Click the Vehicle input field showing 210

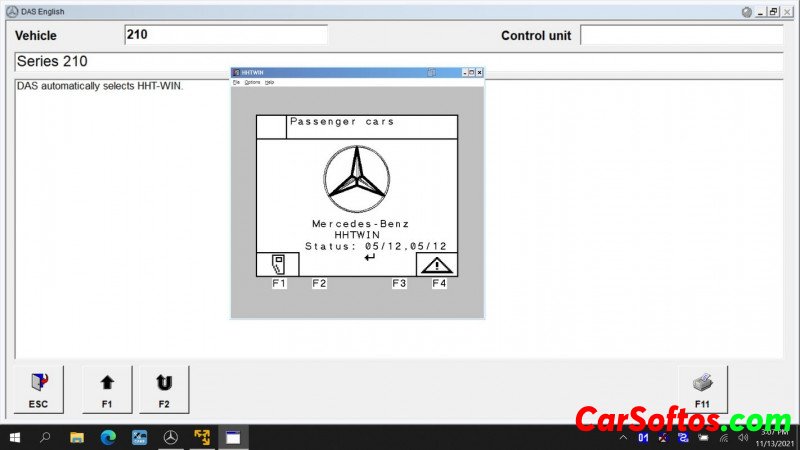click(x=226, y=35)
